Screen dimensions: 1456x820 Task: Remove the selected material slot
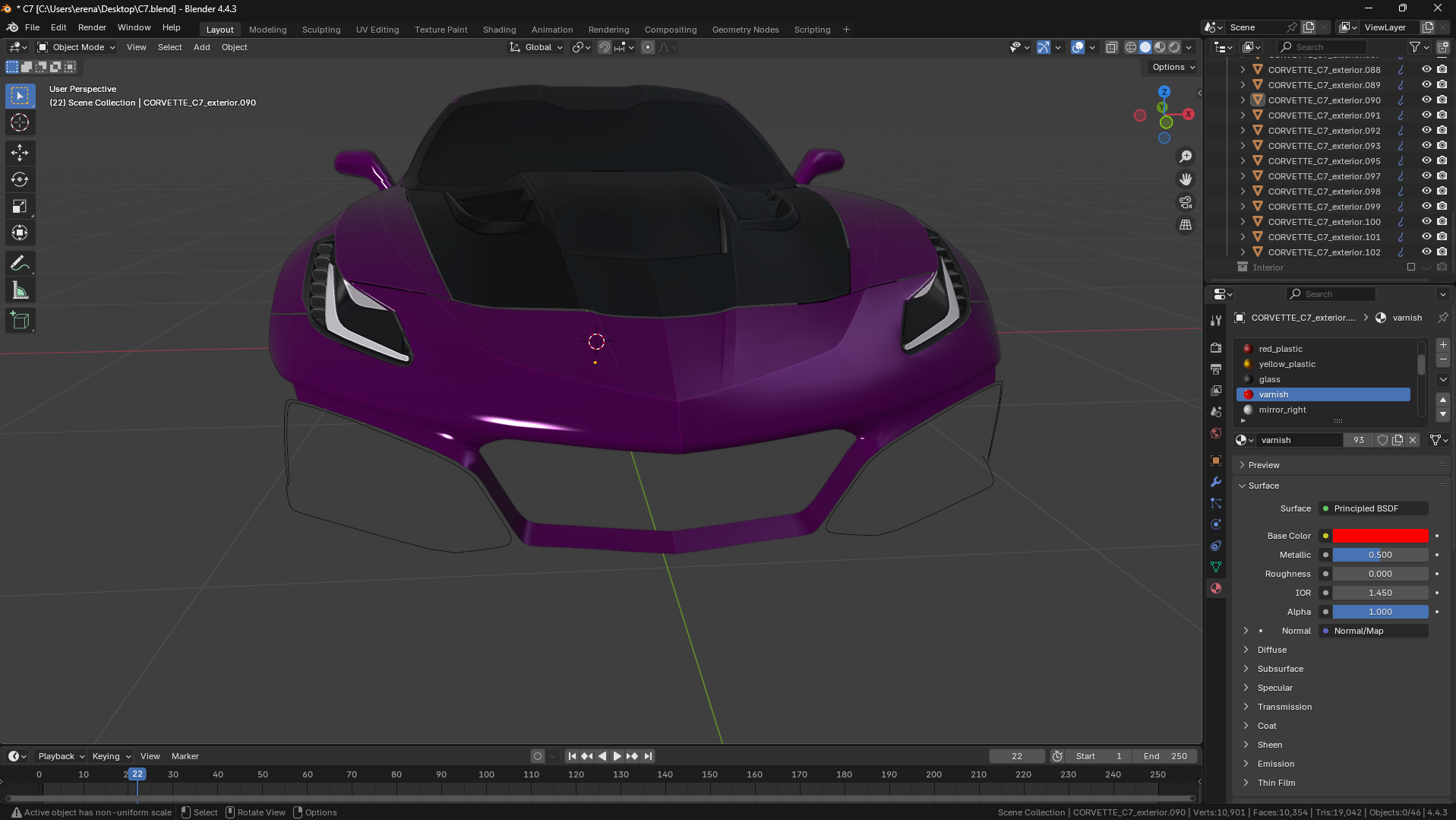click(1443, 359)
